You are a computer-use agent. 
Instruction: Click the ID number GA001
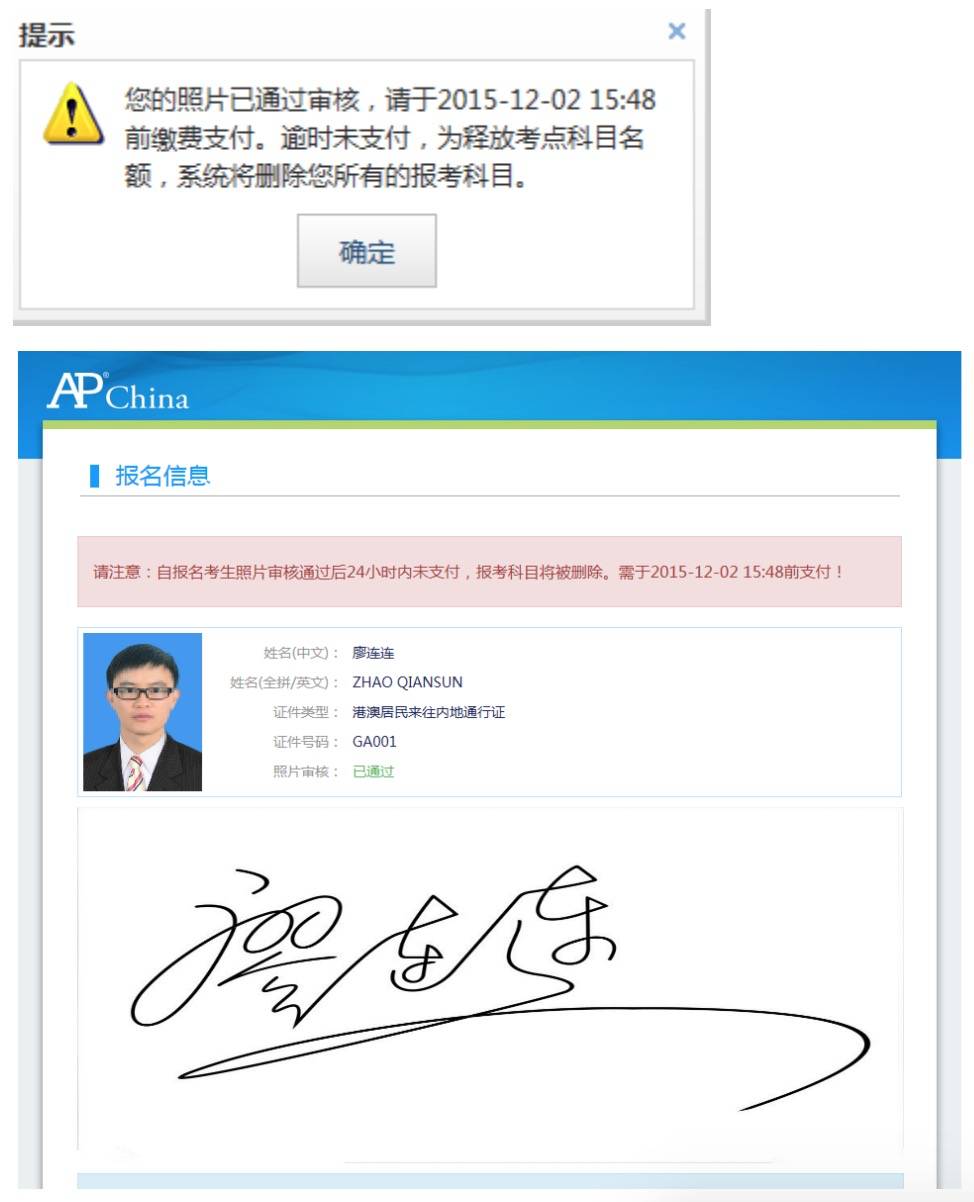pyautogui.click(x=374, y=742)
